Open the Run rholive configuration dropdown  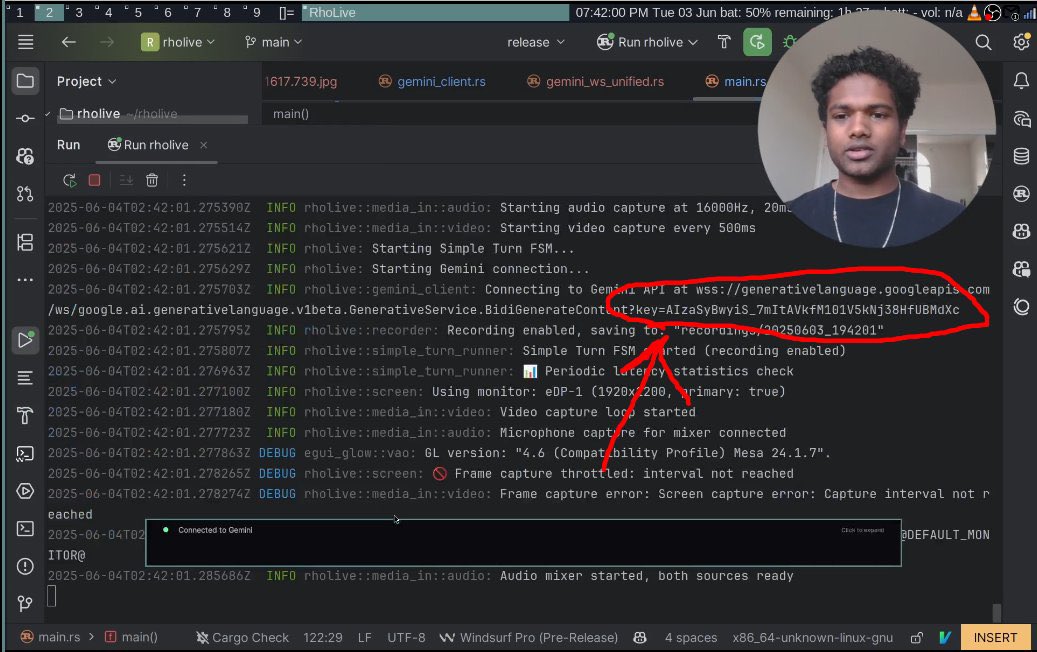pyautogui.click(x=647, y=42)
